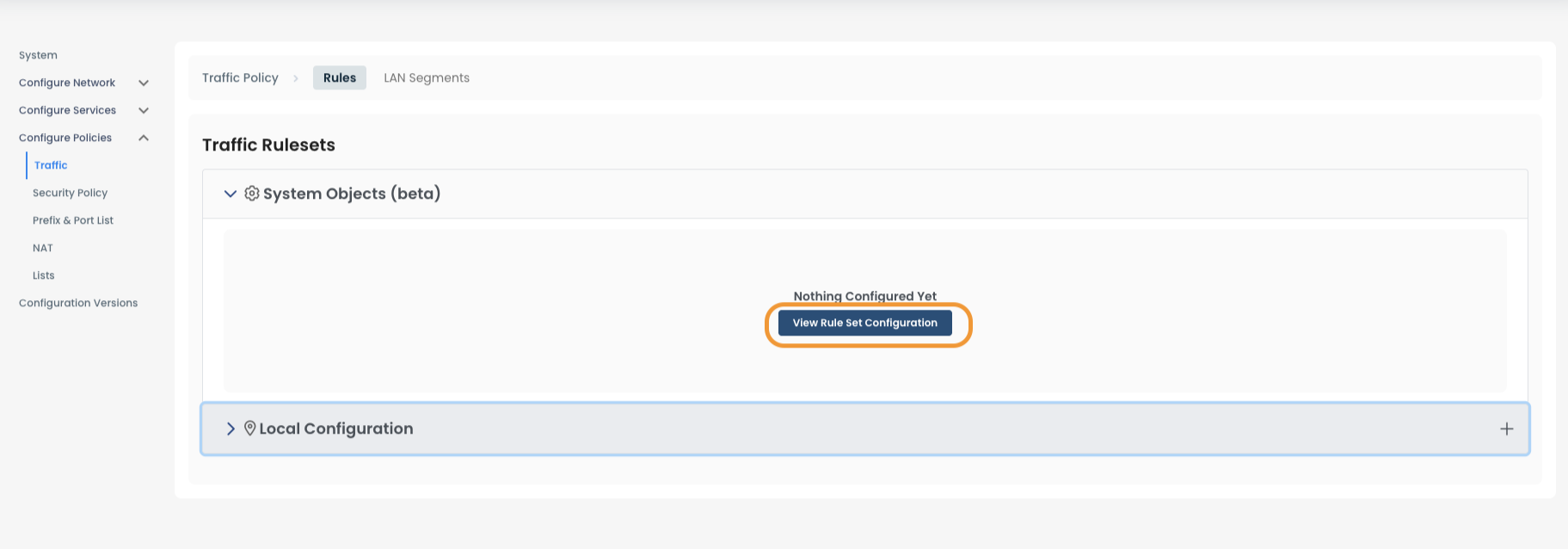Open NAT policies in the sidebar
Image resolution: width=1568 pixels, height=549 pixels.
[x=43, y=248]
